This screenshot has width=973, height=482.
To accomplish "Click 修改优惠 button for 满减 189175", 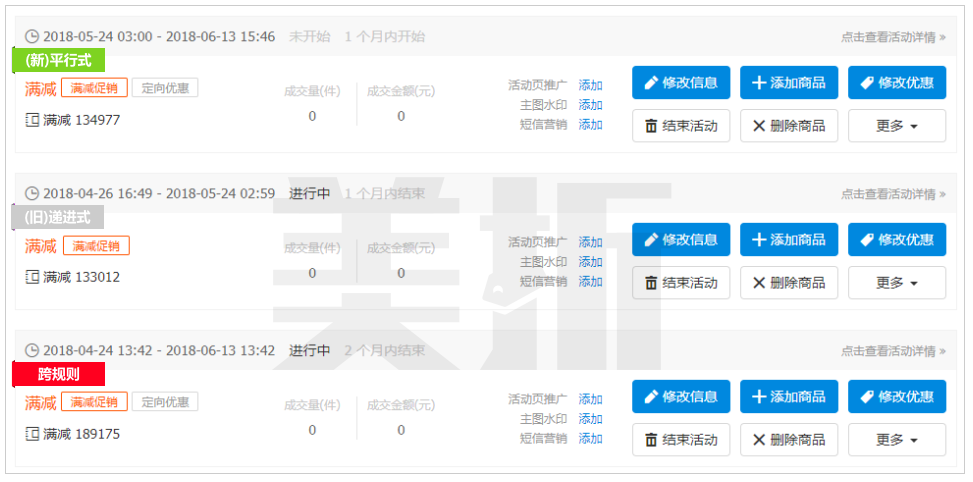I will [x=897, y=396].
